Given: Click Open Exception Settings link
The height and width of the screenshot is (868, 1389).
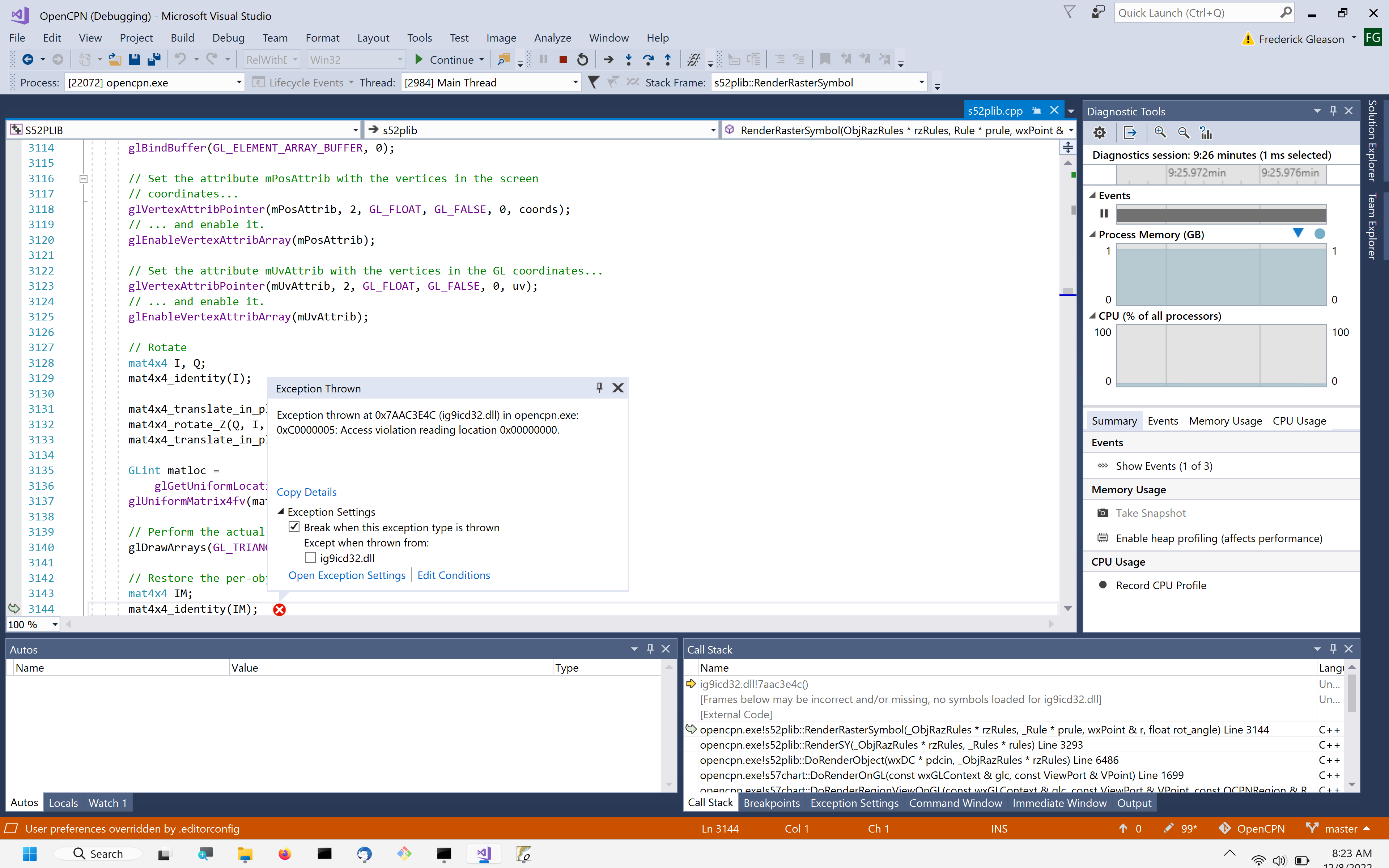Looking at the screenshot, I should (x=347, y=575).
